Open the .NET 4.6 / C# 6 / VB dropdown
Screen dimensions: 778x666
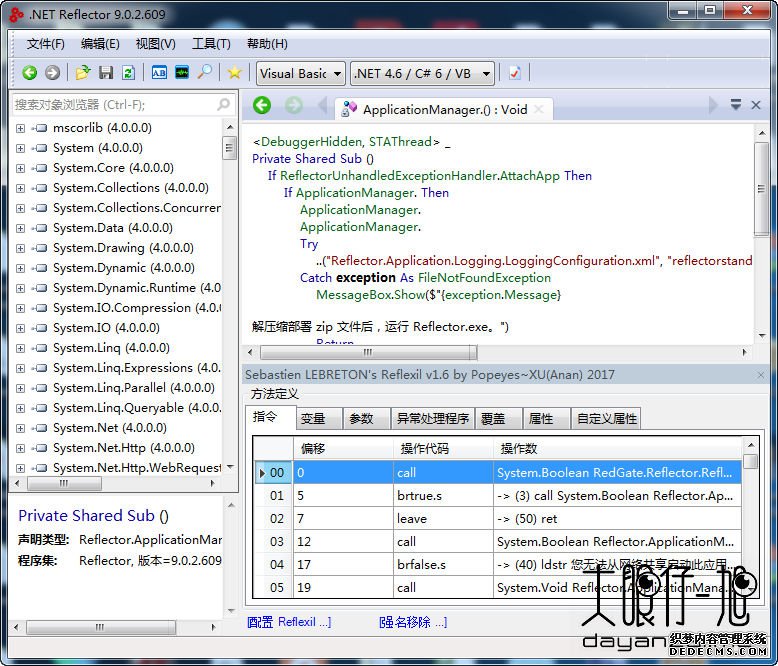tap(422, 74)
